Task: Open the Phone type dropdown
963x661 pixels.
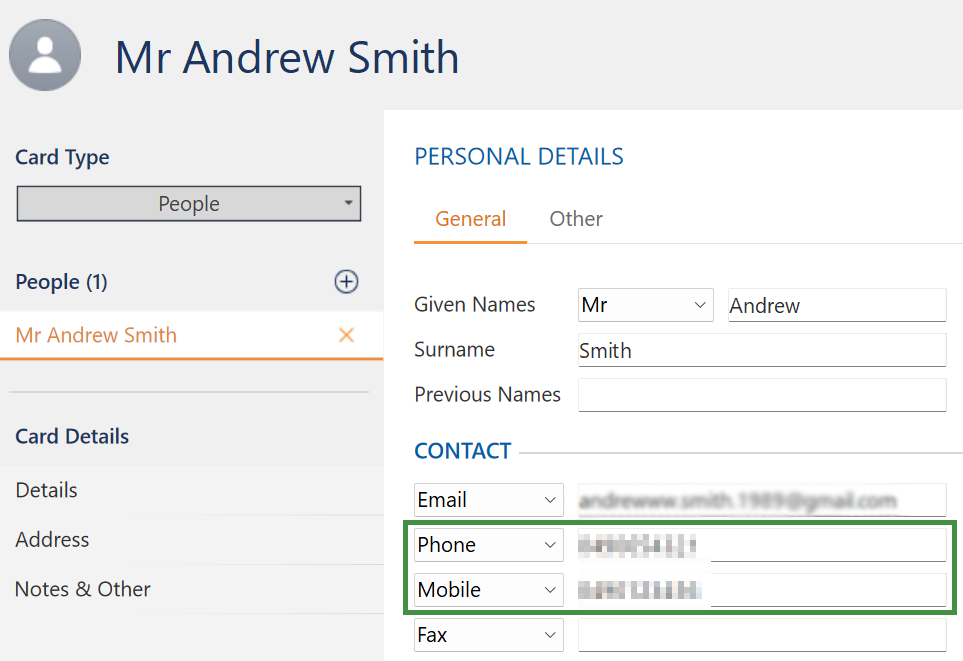Action: 488,545
